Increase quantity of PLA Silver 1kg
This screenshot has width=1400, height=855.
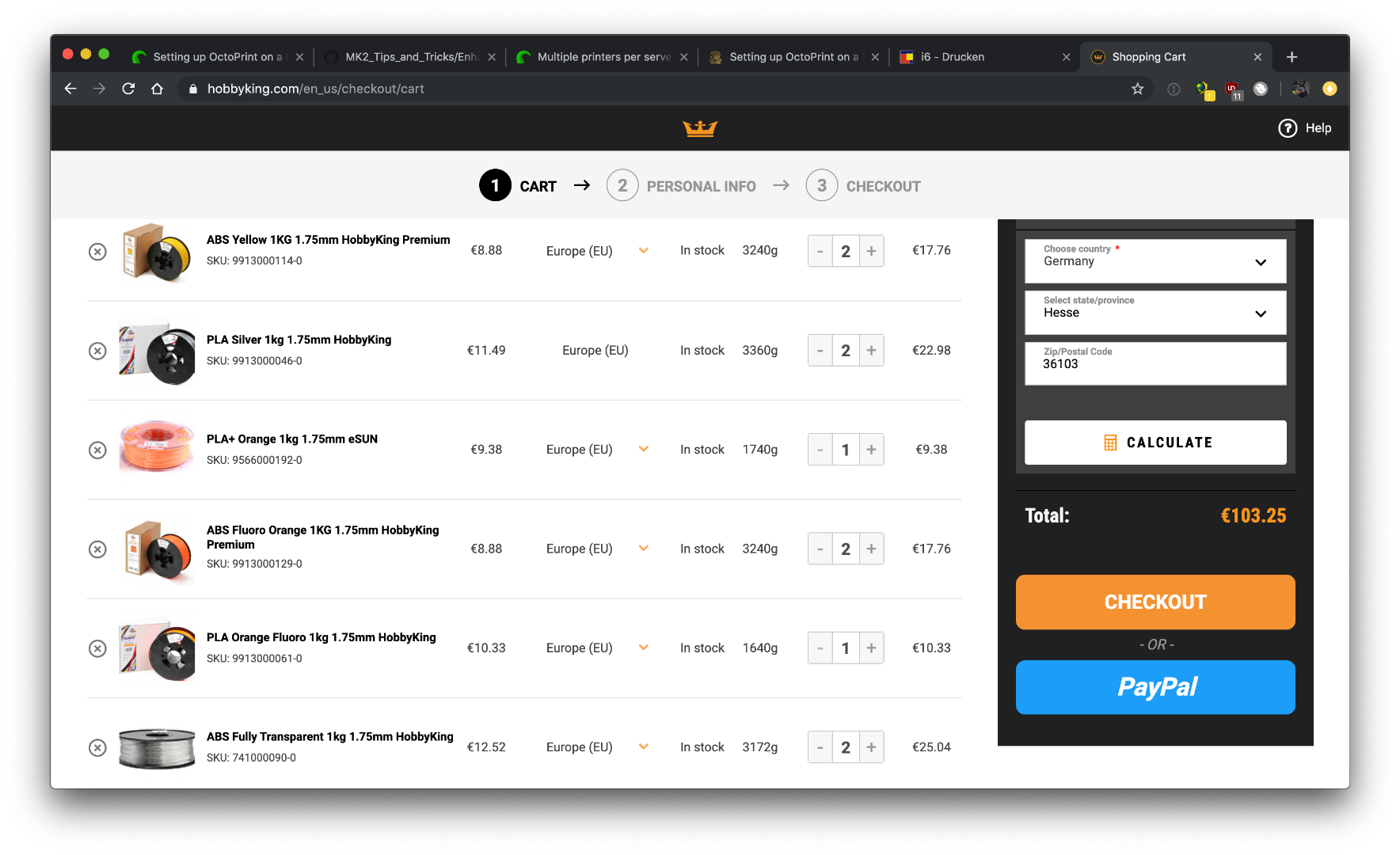pos(871,350)
